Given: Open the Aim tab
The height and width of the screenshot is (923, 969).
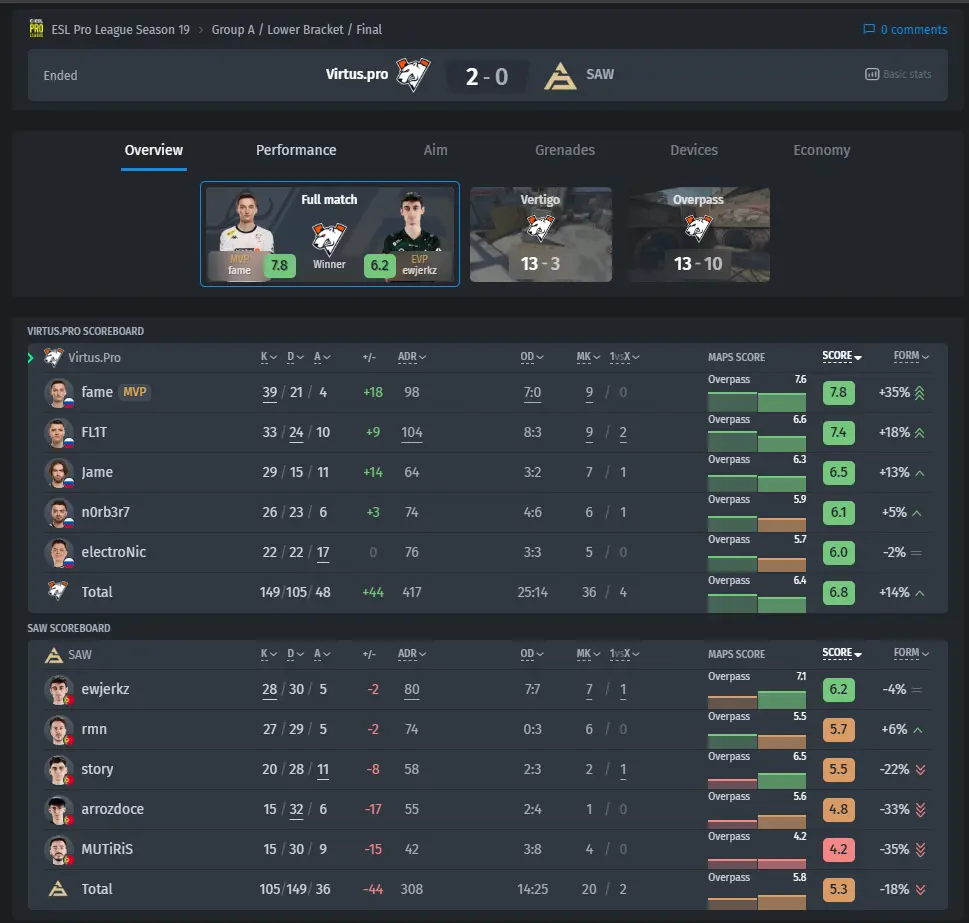Looking at the screenshot, I should 435,151.
